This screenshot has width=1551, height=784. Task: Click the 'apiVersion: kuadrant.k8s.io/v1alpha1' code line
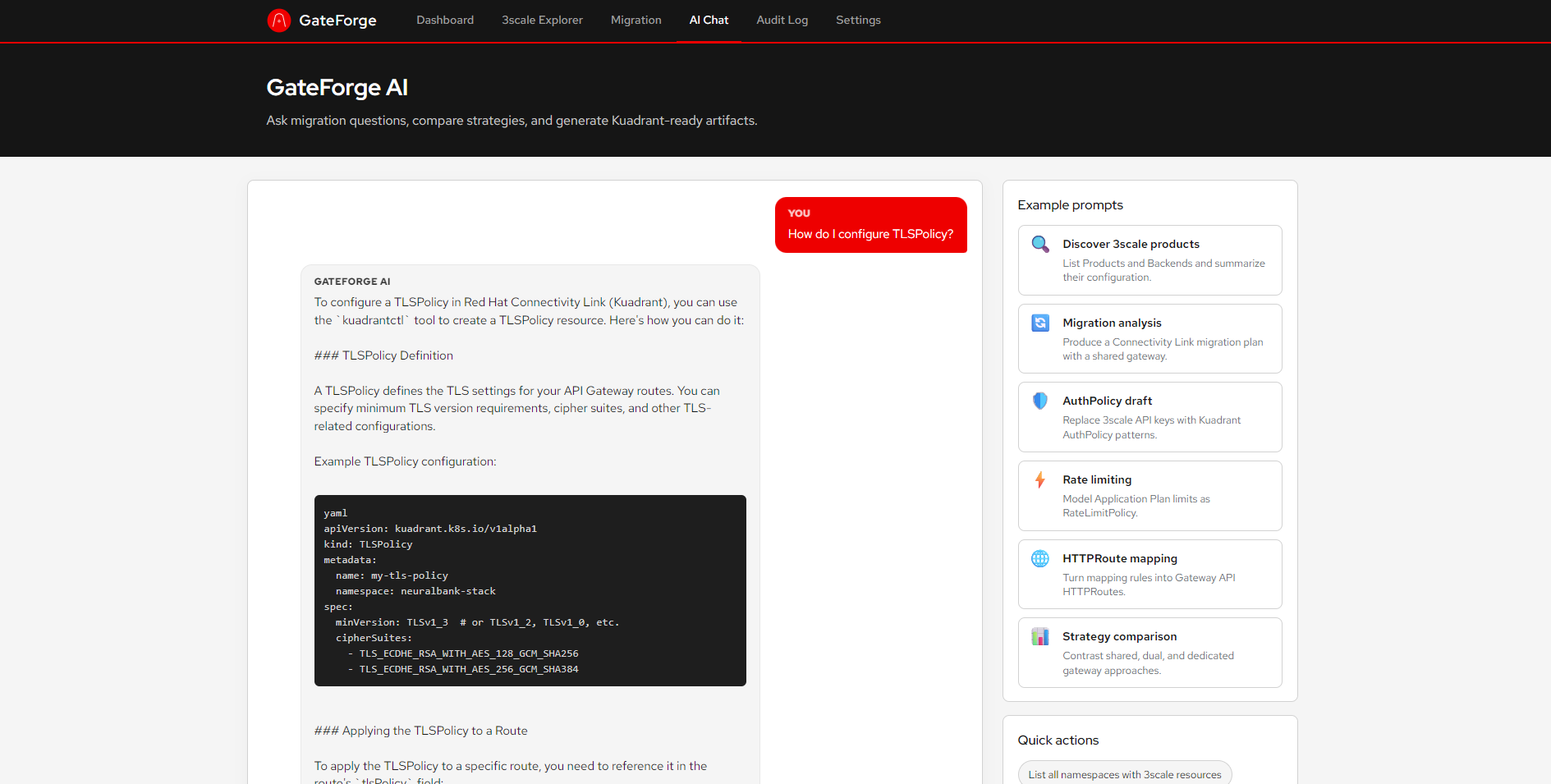430,529
